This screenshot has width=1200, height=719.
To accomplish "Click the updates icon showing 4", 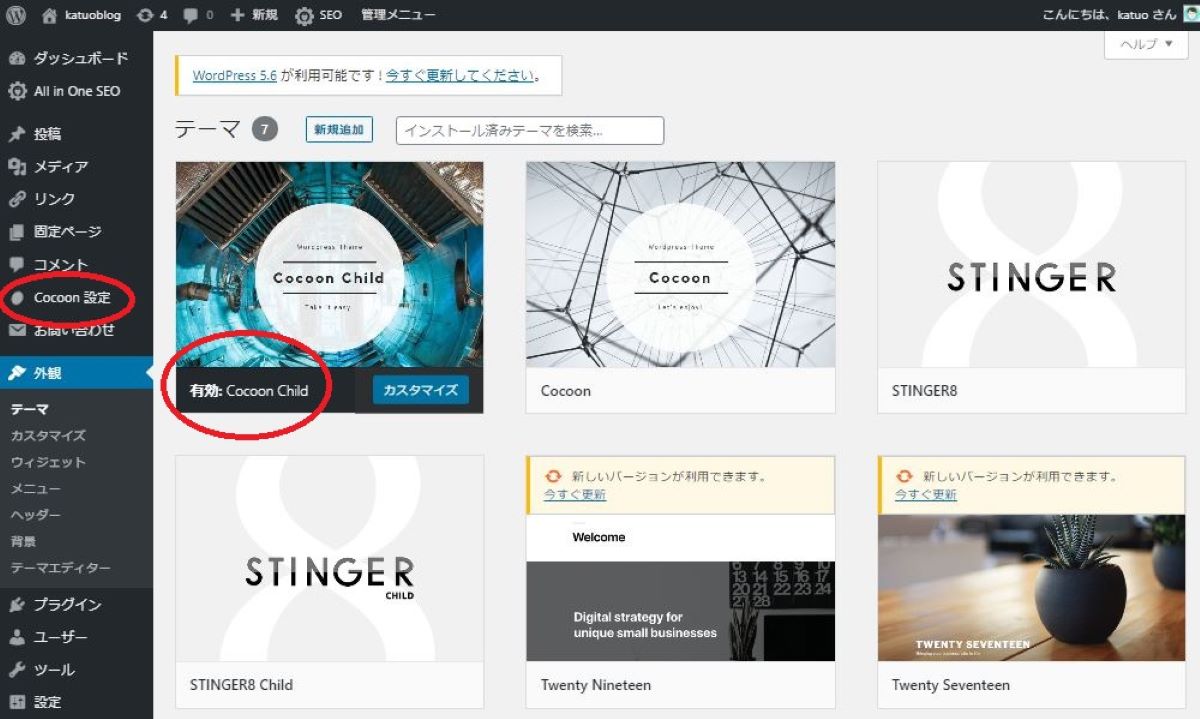I will pos(145,15).
